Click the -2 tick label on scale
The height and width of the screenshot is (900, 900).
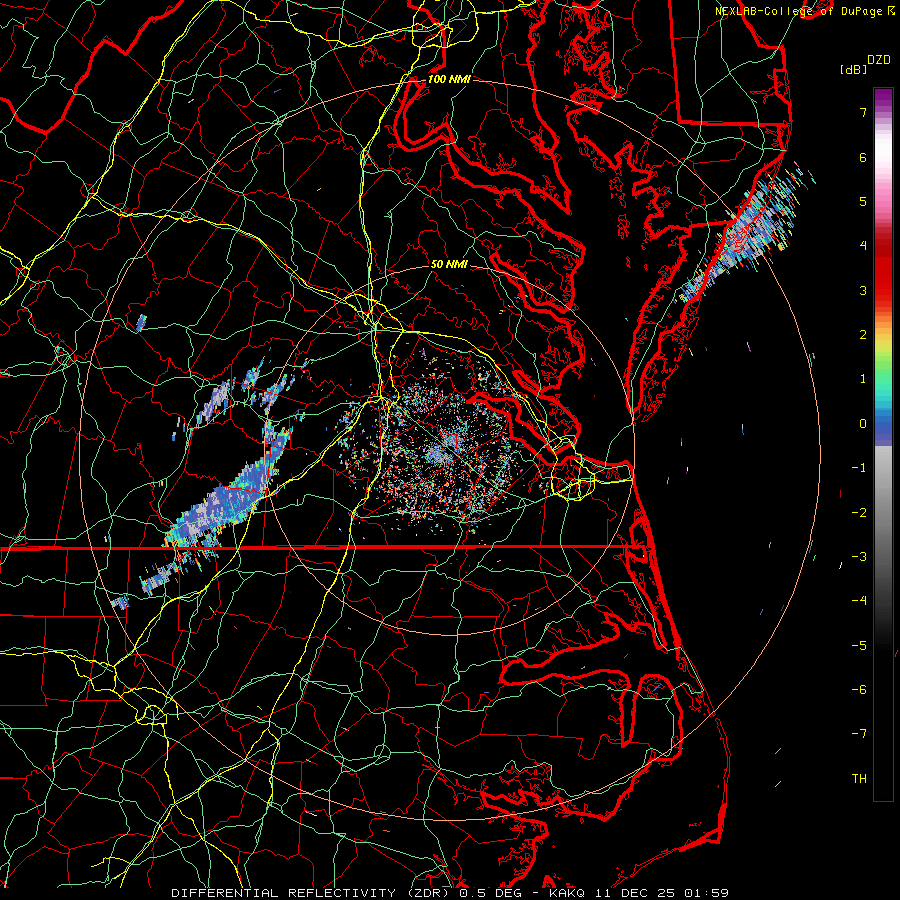tap(859, 513)
